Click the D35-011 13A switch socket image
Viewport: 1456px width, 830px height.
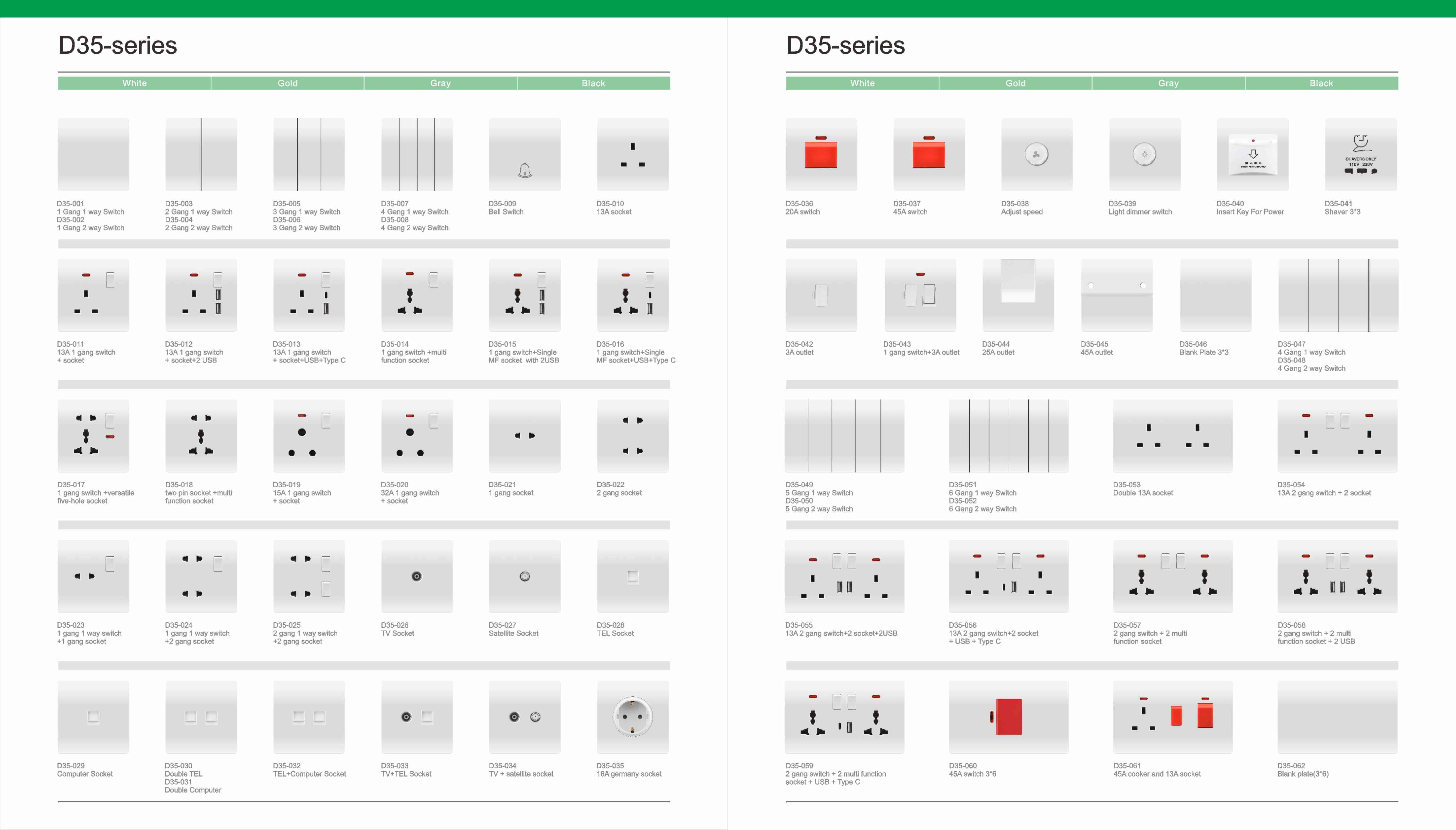tap(93, 295)
